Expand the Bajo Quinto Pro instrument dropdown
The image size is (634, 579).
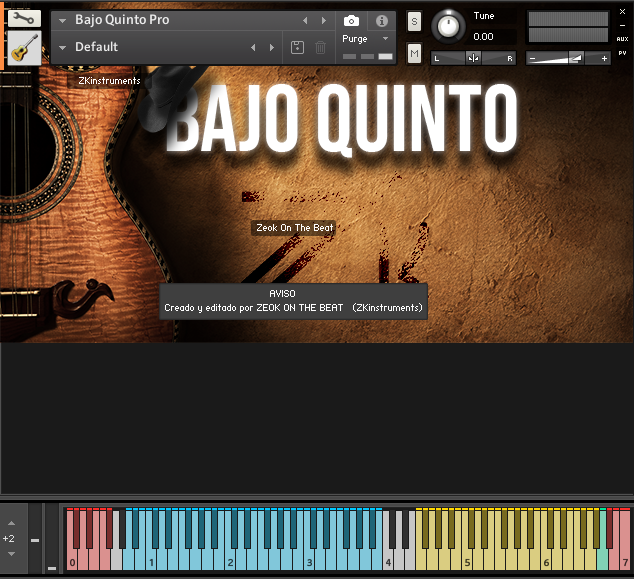(x=62, y=21)
